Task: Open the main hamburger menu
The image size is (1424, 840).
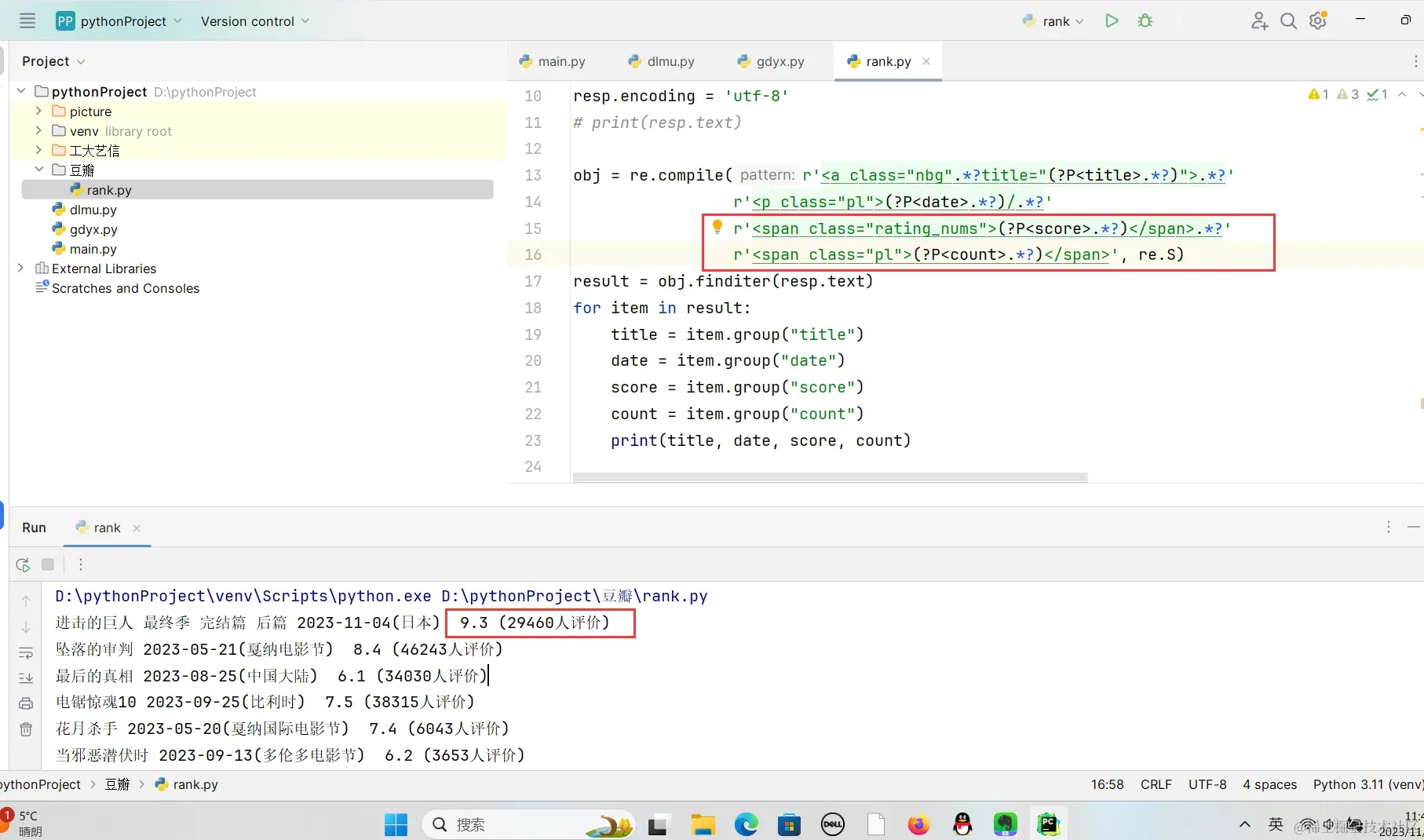Action: click(x=27, y=21)
